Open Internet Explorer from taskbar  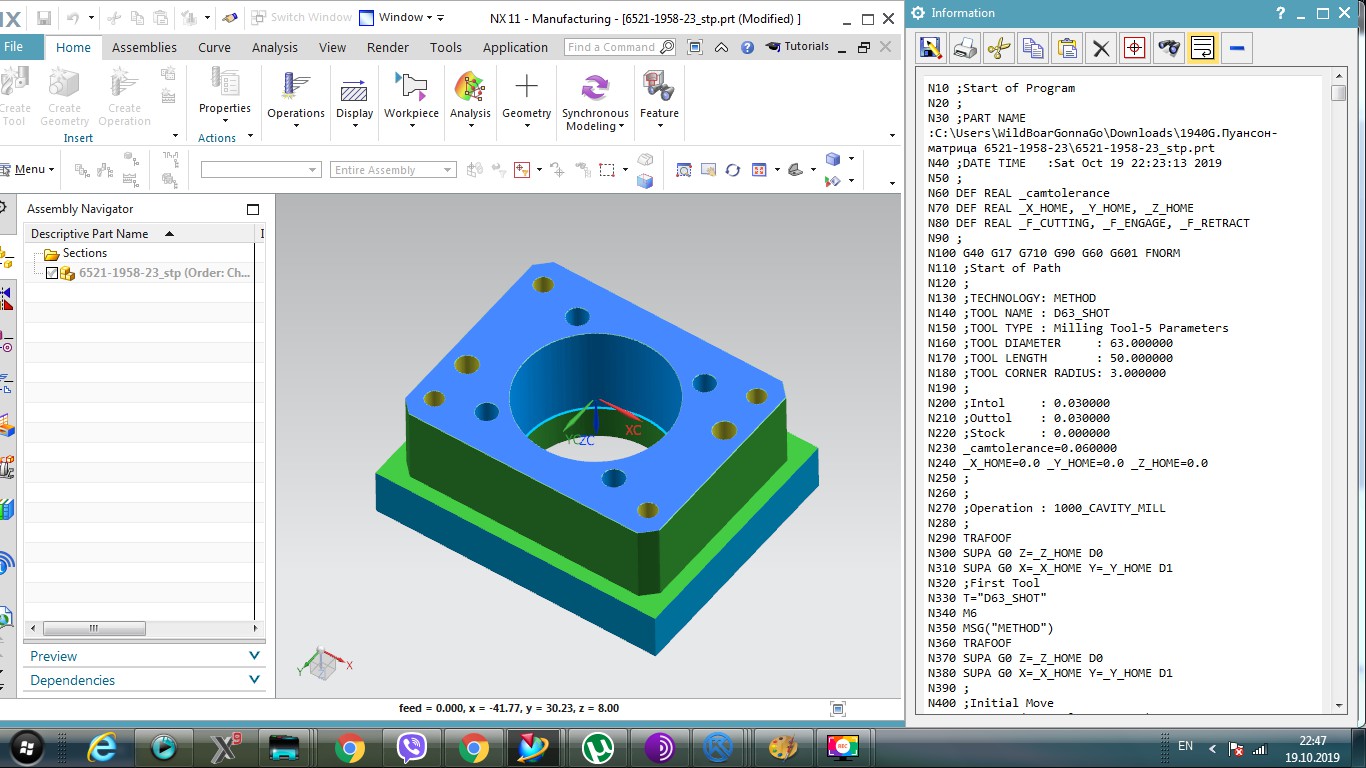click(102, 747)
